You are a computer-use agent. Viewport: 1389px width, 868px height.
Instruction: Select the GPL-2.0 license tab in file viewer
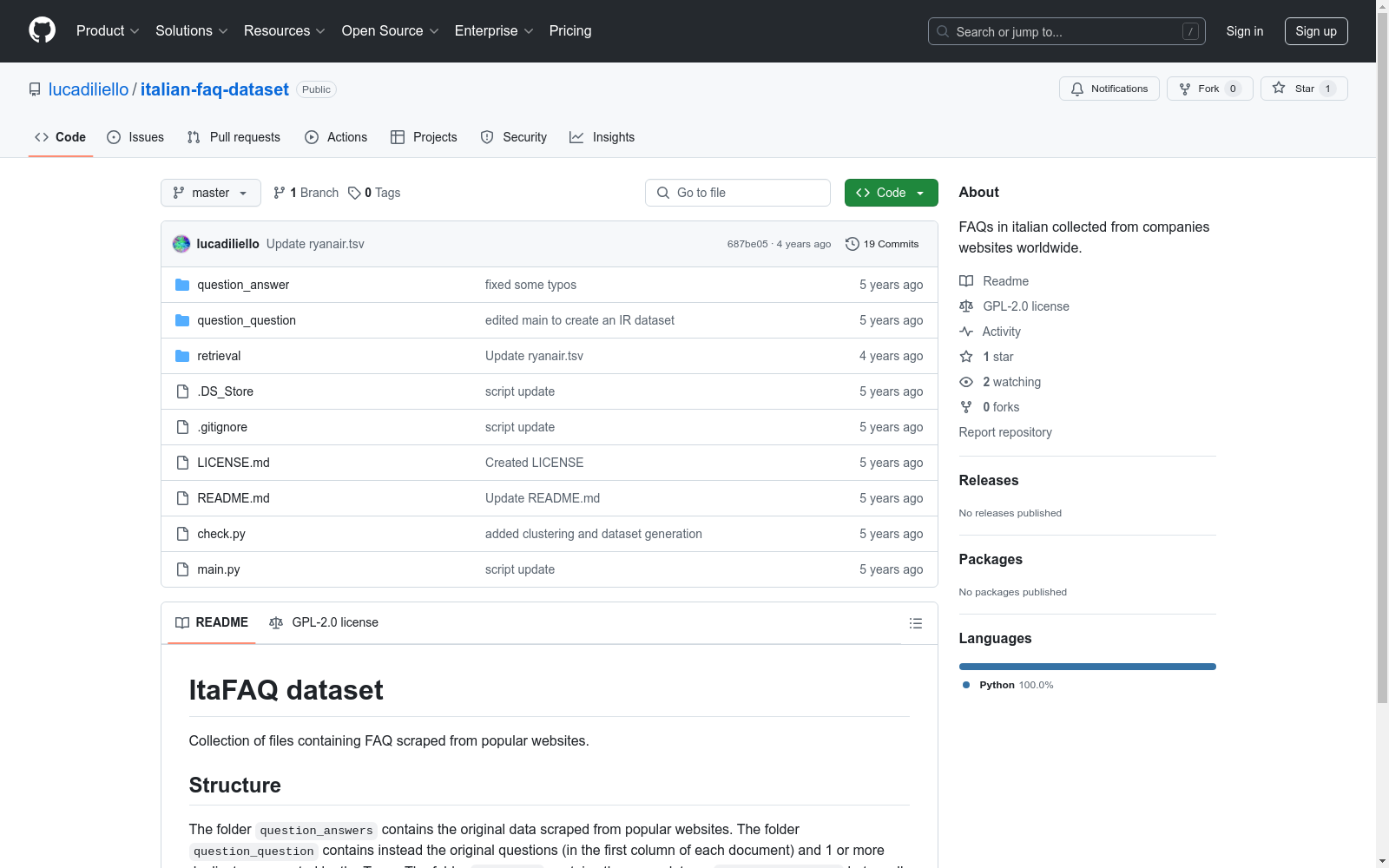coord(324,622)
